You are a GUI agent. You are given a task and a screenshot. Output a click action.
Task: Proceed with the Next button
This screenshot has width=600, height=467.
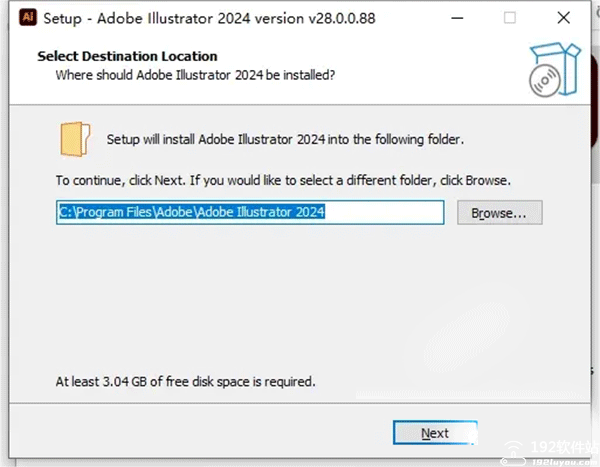click(x=435, y=433)
